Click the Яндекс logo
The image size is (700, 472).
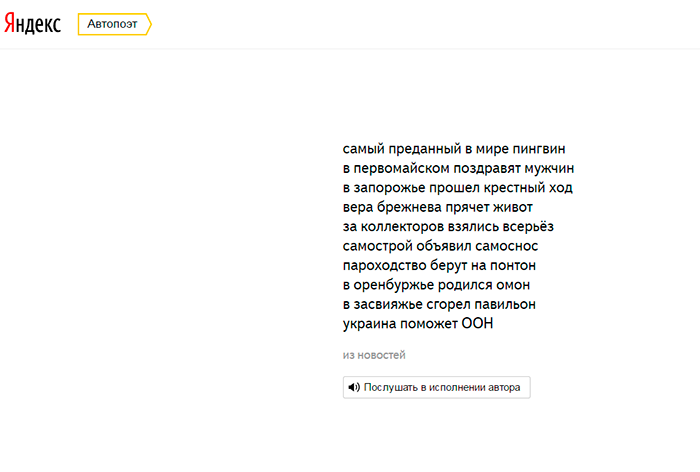click(x=33, y=24)
